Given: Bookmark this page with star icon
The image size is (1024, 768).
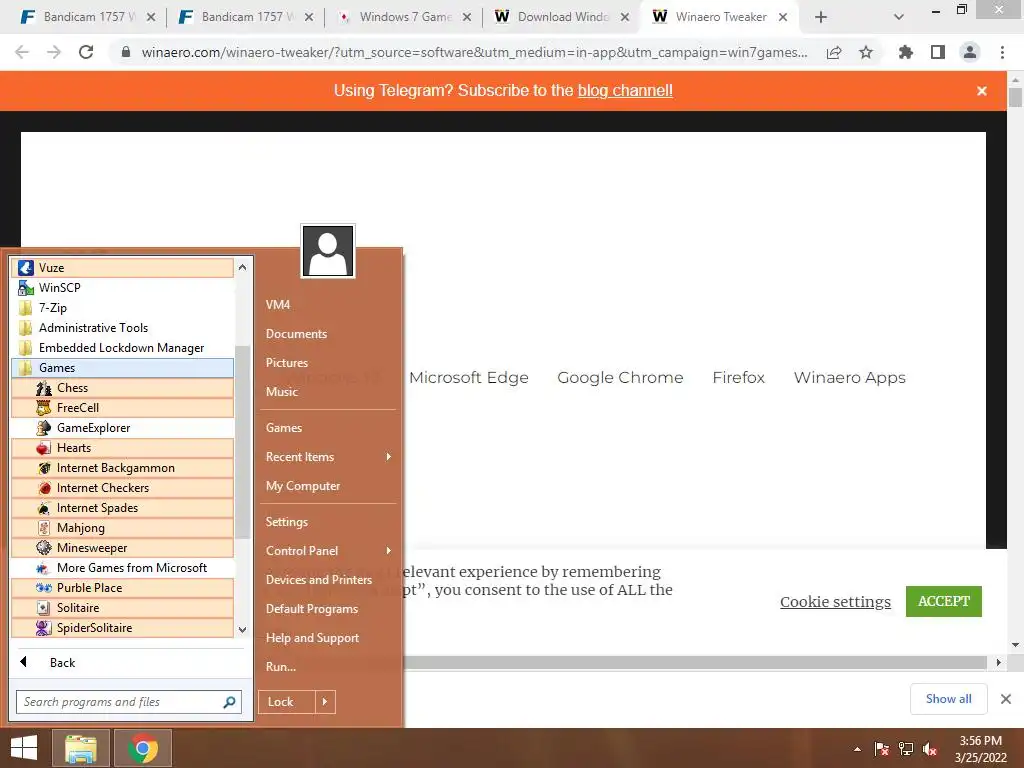Looking at the screenshot, I should point(866,52).
